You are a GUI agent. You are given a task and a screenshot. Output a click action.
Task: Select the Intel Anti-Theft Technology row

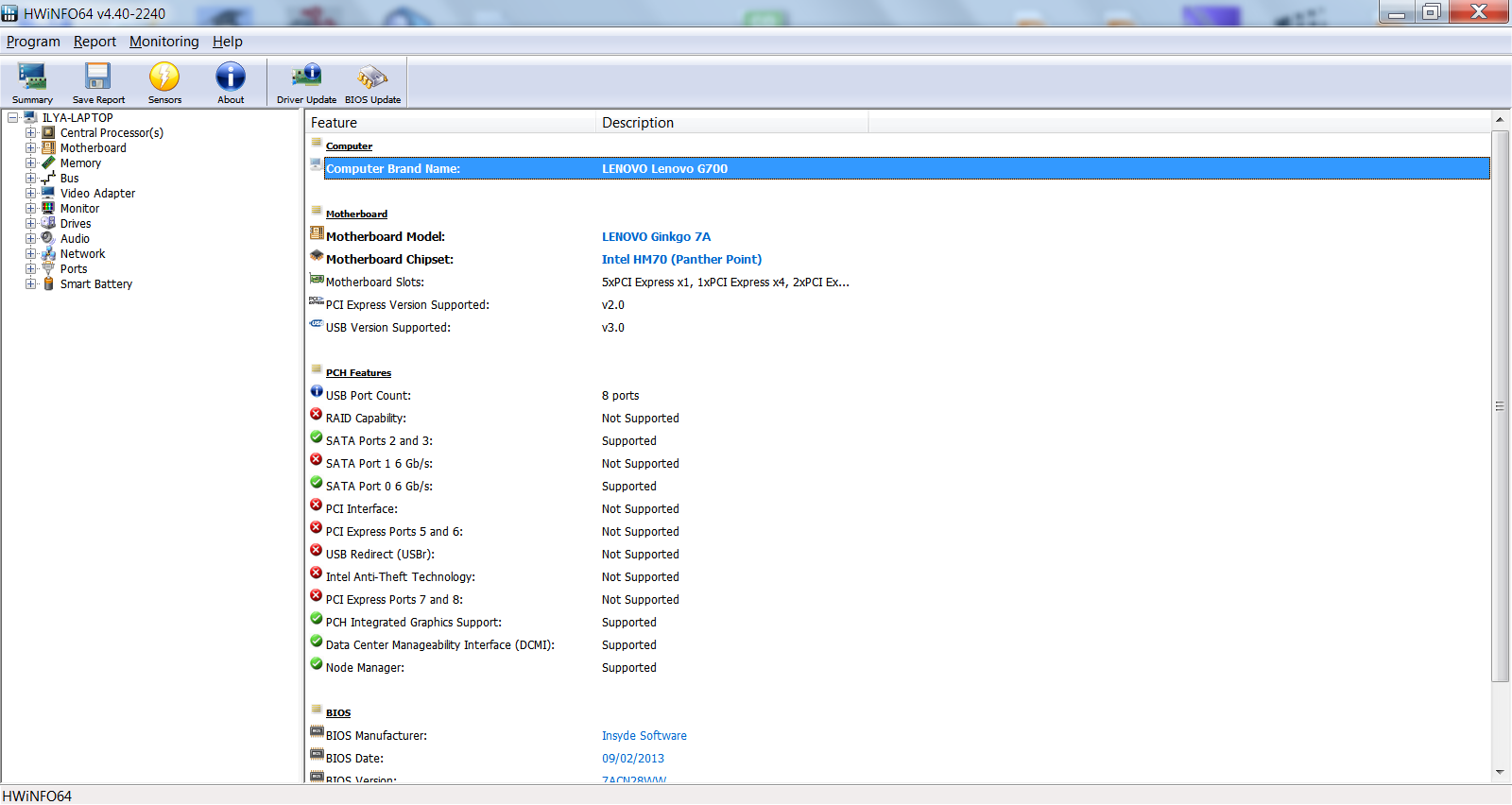[898, 577]
